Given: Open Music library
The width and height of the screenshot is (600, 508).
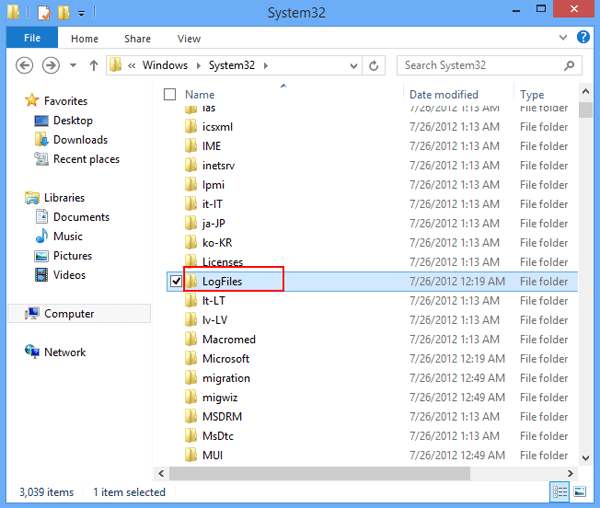Looking at the screenshot, I should (x=68, y=236).
